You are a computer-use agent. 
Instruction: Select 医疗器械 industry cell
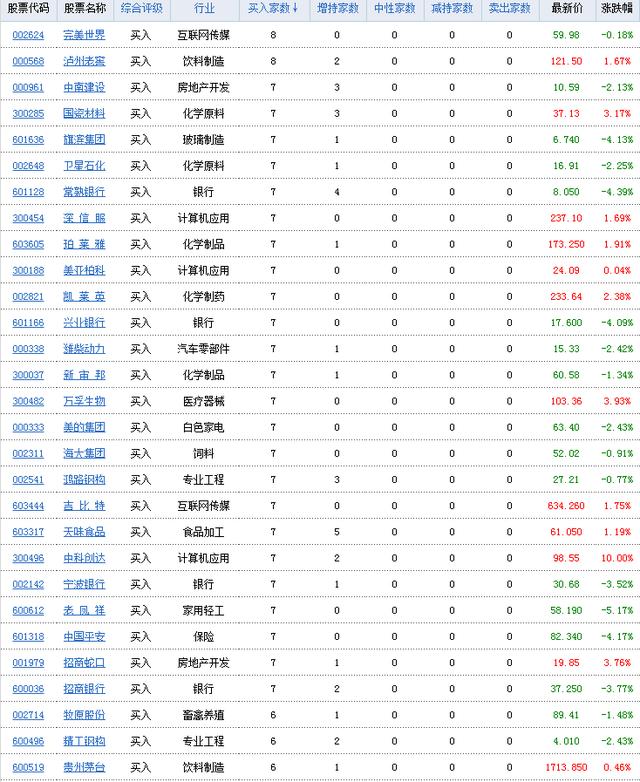tap(204, 401)
